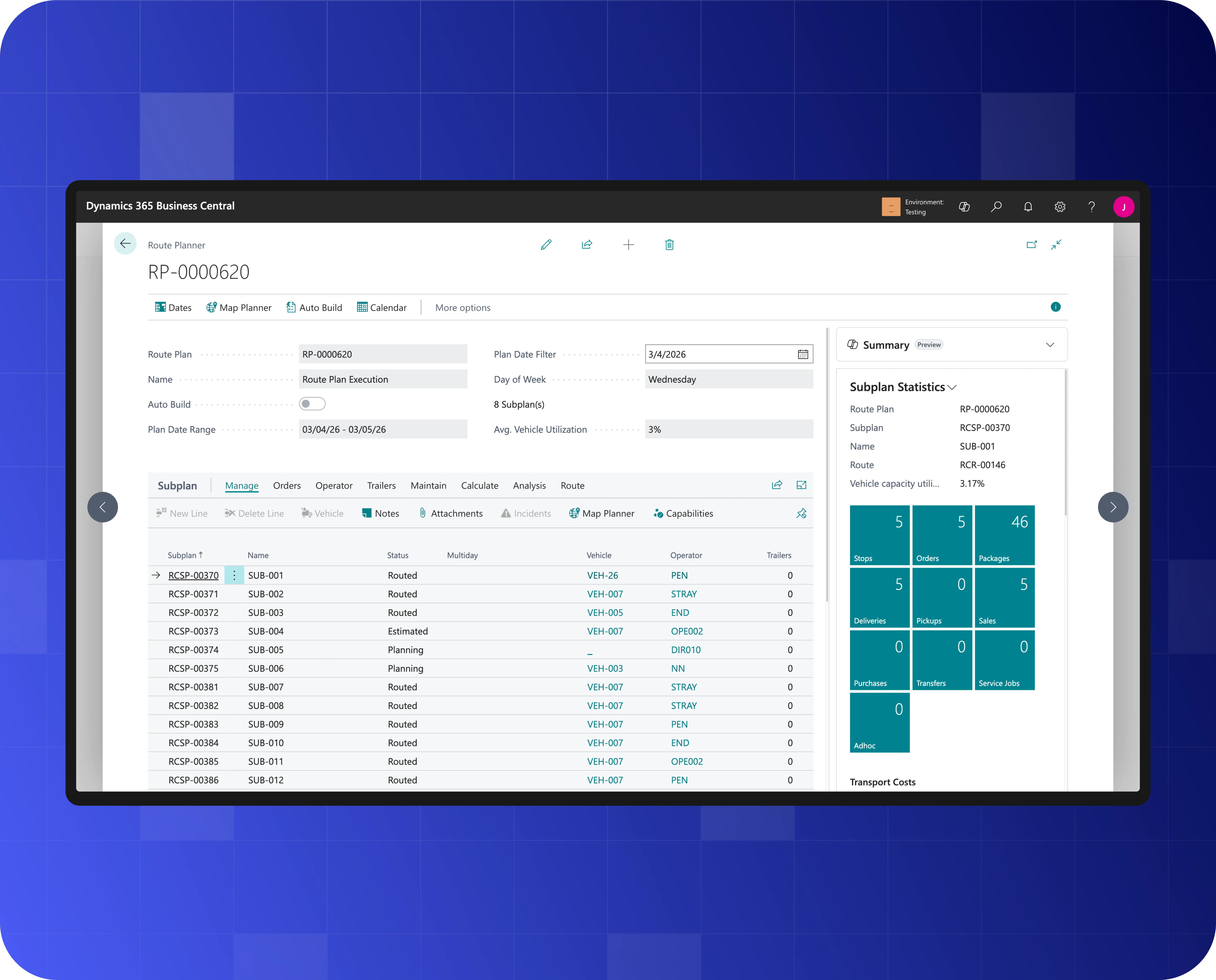Select the Orders tab in Subplan
The width and height of the screenshot is (1216, 980).
pos(287,486)
